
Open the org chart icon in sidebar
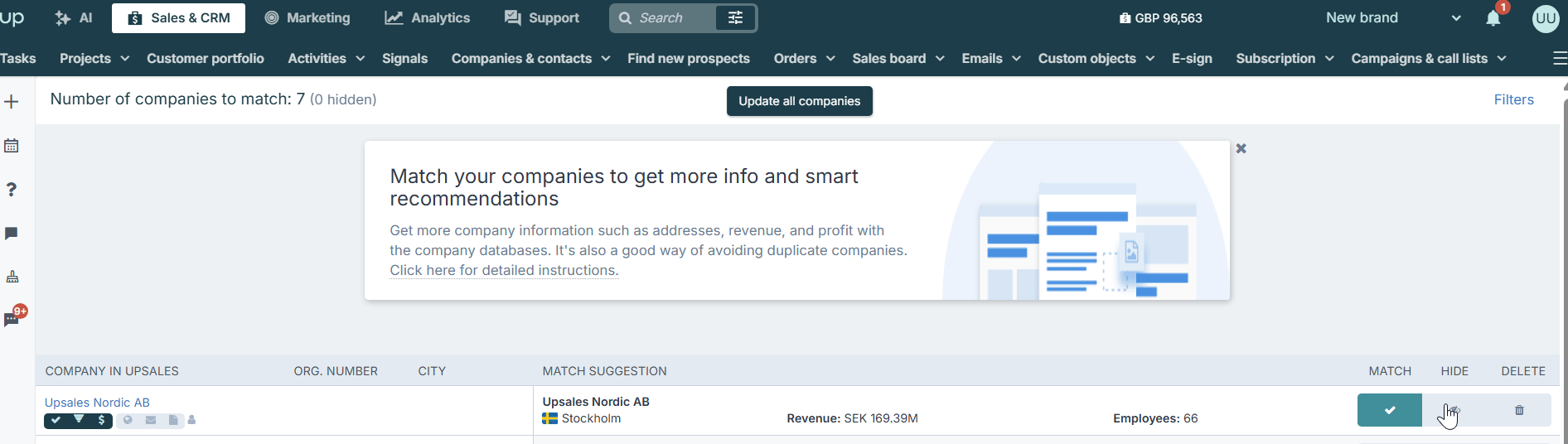pyautogui.click(x=12, y=277)
